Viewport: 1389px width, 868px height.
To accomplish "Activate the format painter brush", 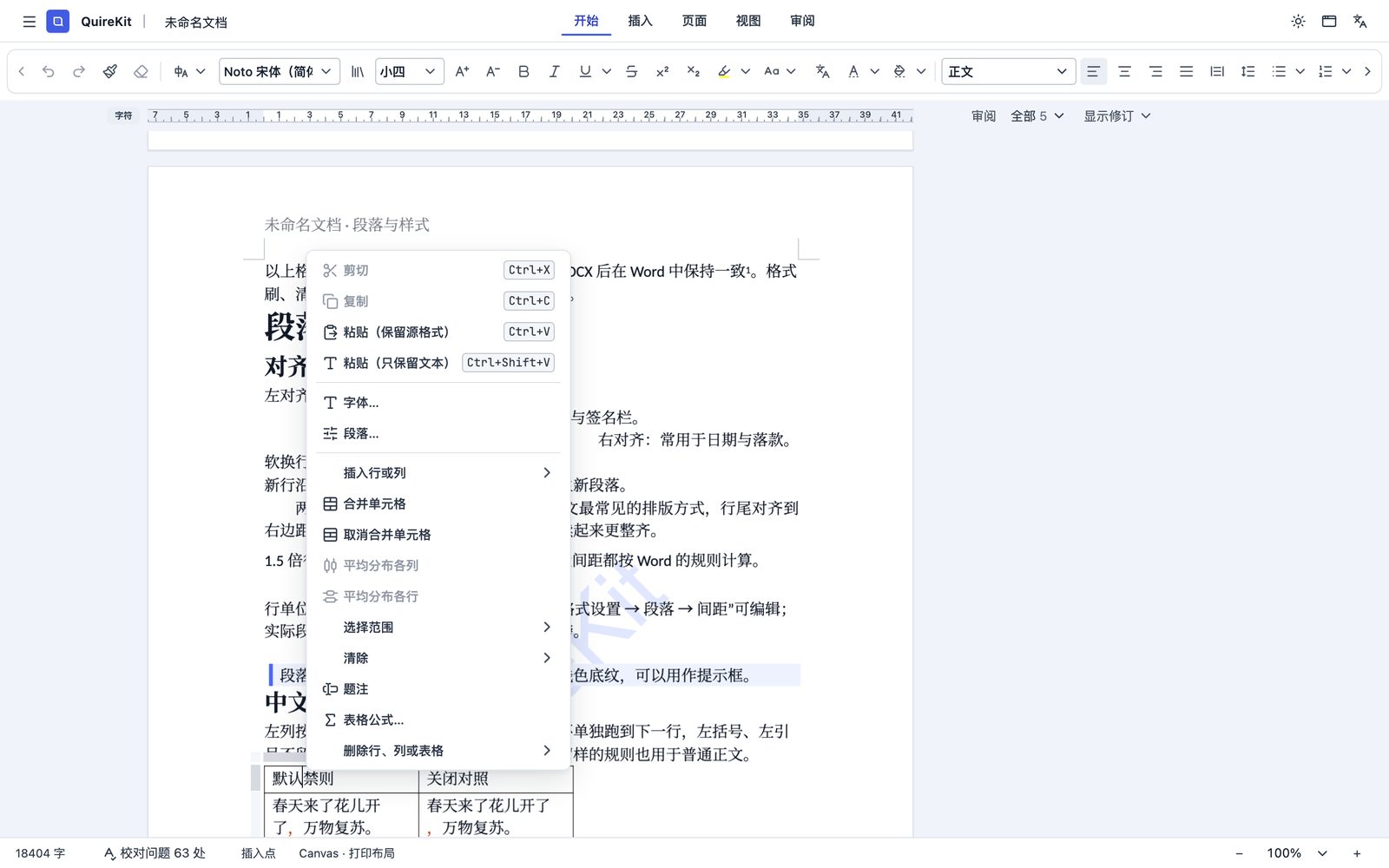I will pos(110,71).
